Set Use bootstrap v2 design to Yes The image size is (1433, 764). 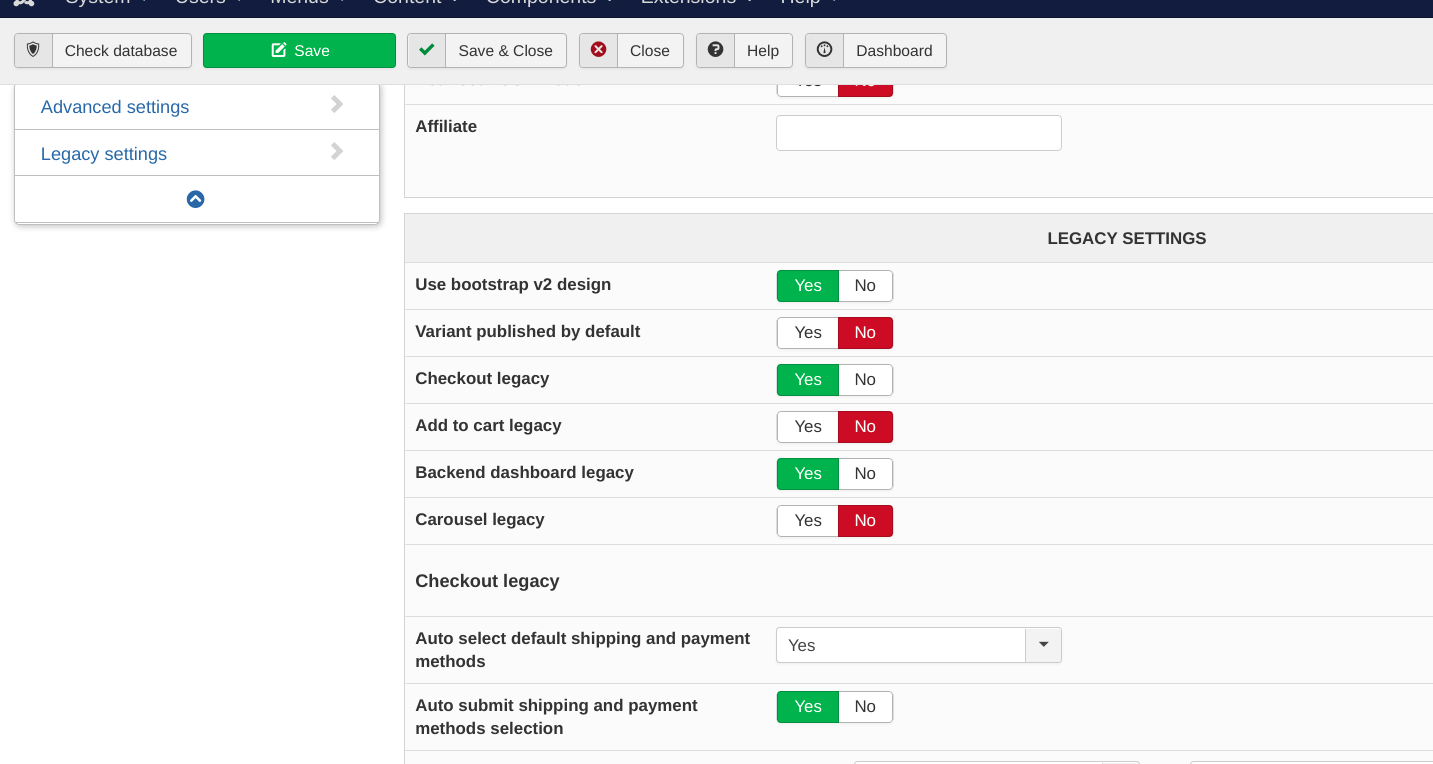coord(808,286)
